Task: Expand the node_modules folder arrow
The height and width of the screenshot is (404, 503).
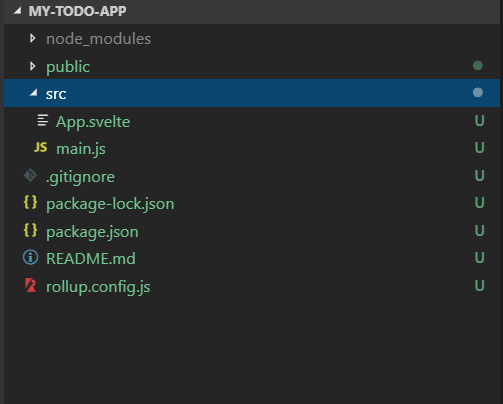Action: click(x=33, y=38)
